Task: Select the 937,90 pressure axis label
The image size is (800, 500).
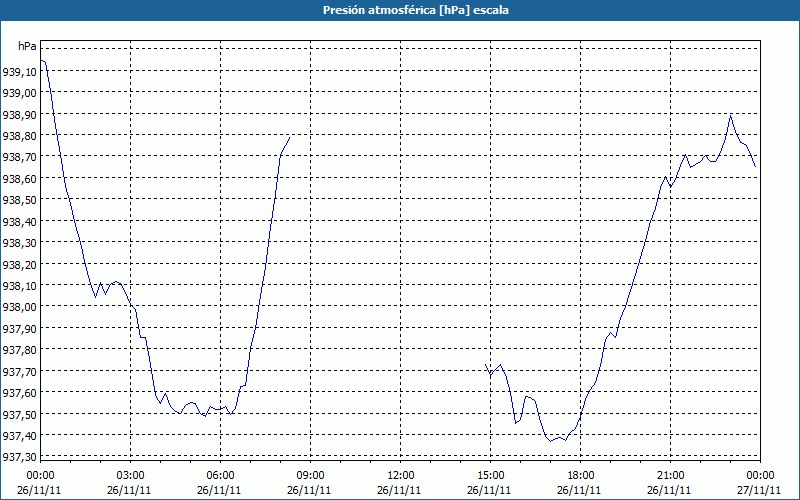Action: click(x=19, y=329)
